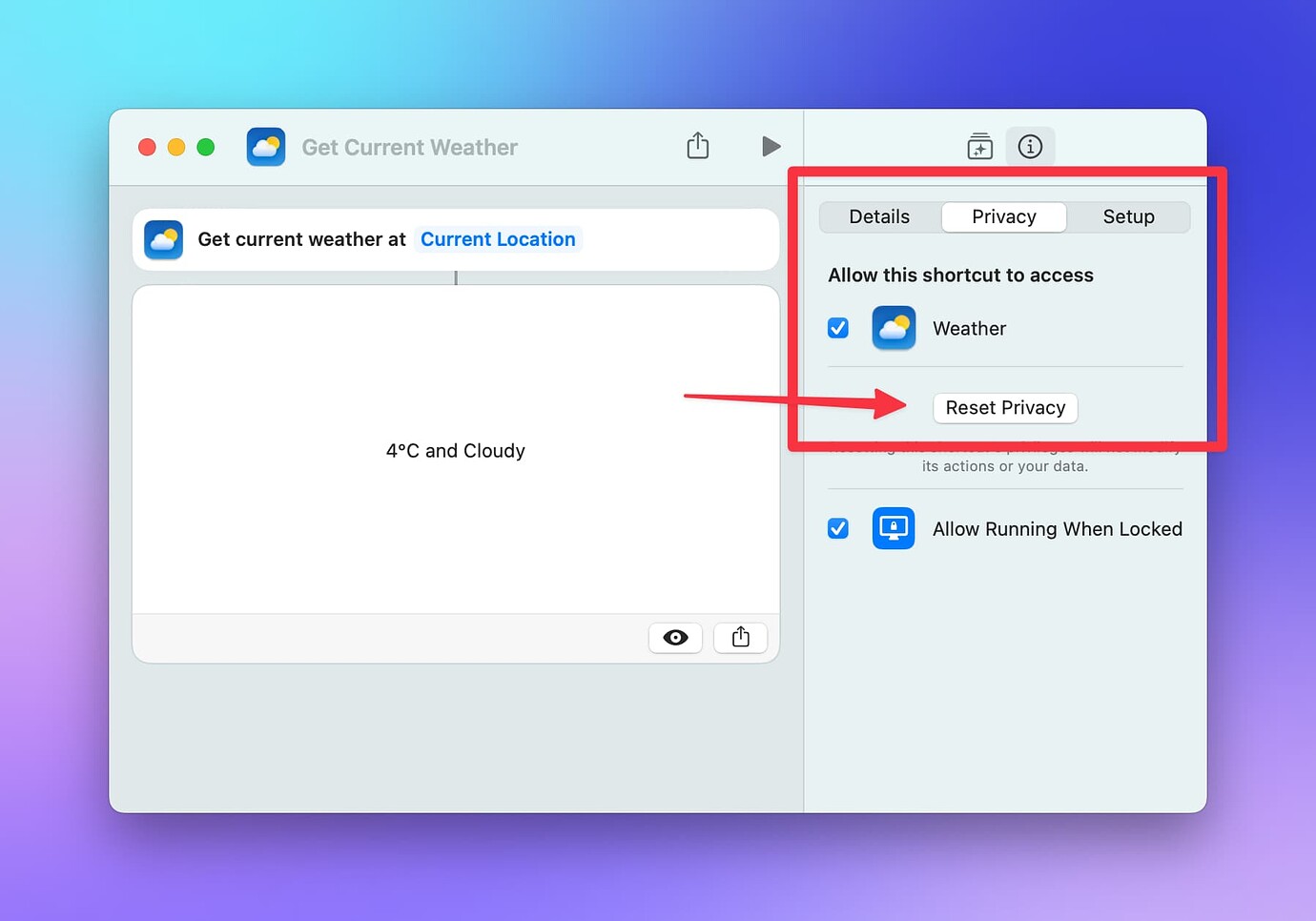
Task: Click the share icon in the title bar
Action: tap(698, 146)
